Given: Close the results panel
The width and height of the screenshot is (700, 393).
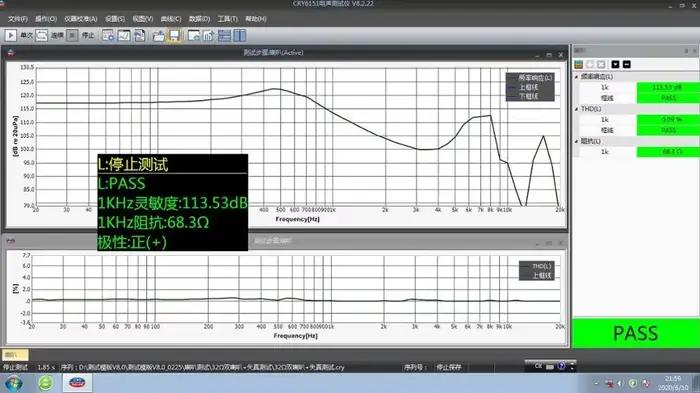Looking at the screenshot, I should pos(695,51).
